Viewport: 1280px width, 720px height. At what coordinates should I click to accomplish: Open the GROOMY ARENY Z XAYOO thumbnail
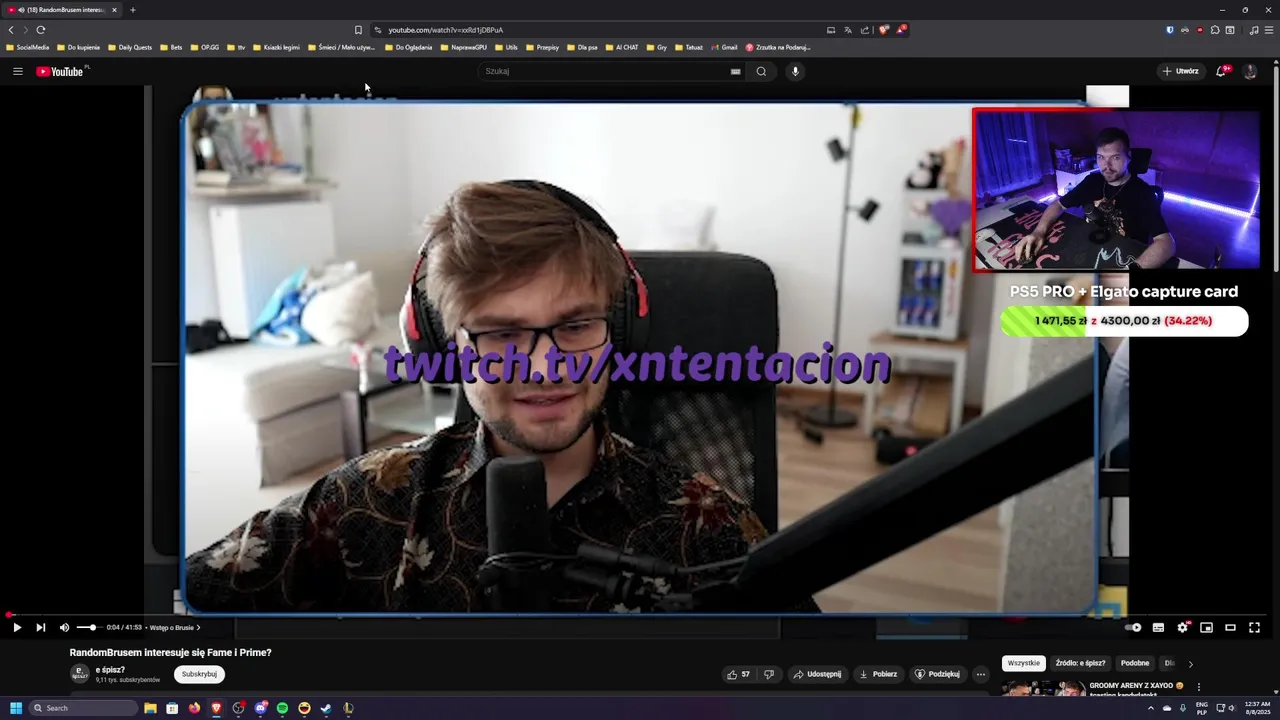point(1043,689)
